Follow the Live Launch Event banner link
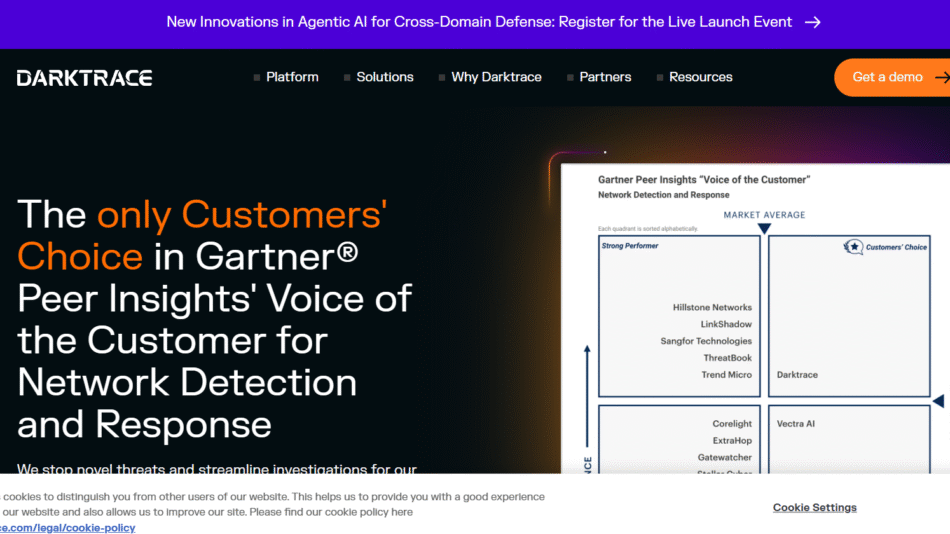The height and width of the screenshot is (534, 950). (479, 22)
